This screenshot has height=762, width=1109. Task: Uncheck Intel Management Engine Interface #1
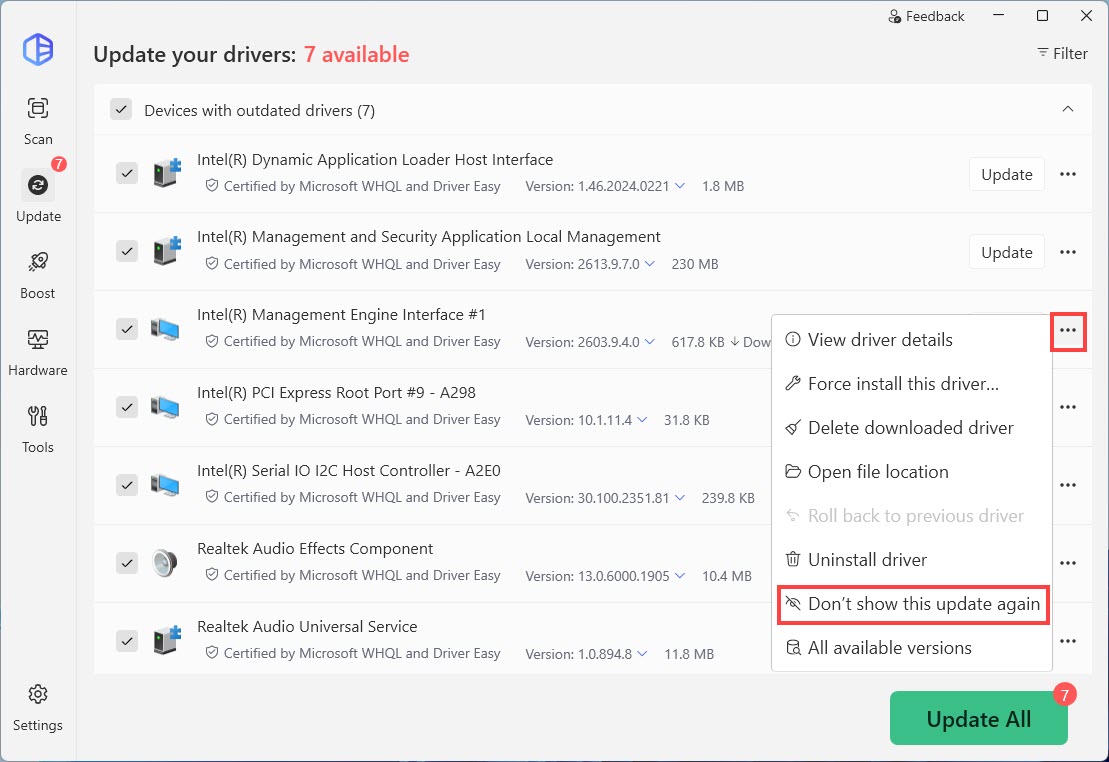[127, 329]
